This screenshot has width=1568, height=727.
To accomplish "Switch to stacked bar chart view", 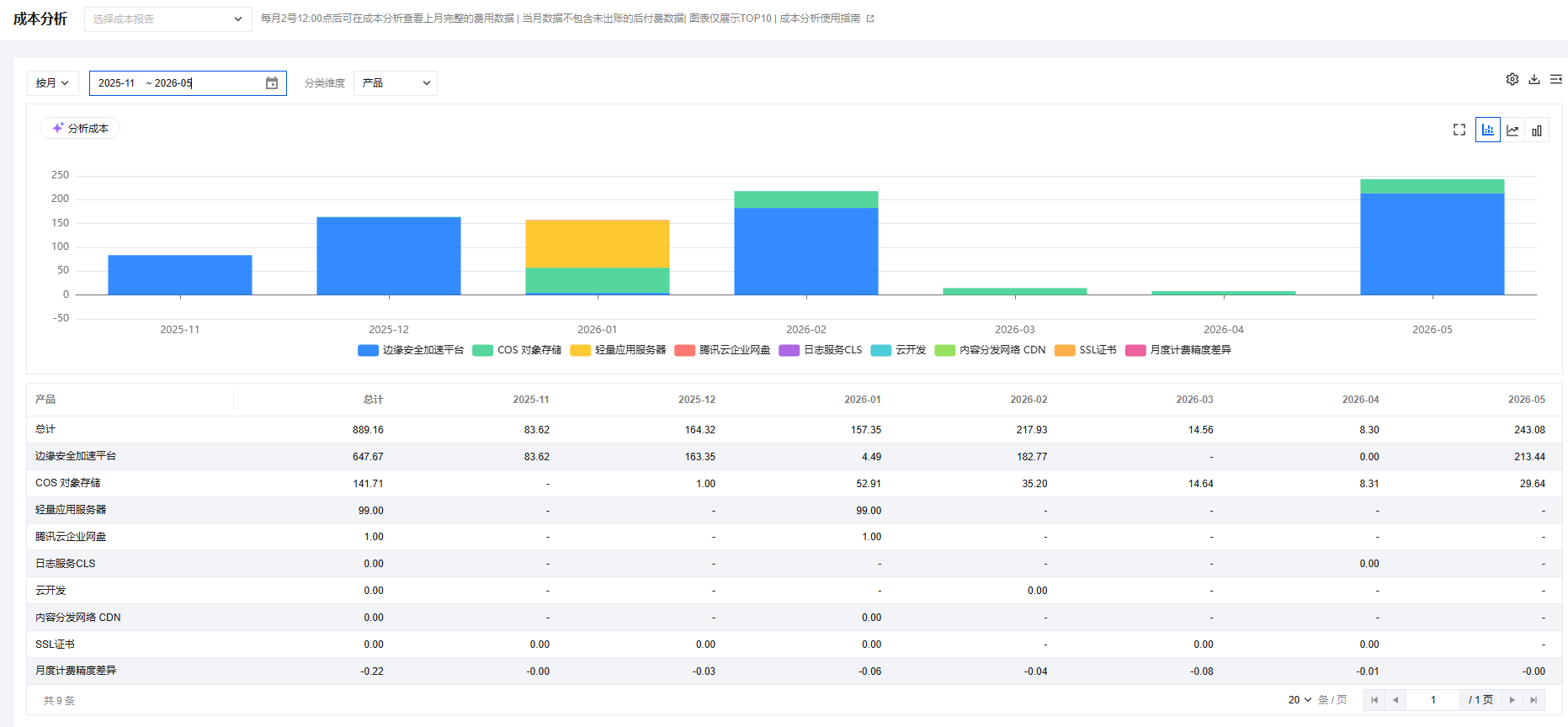I will [x=1488, y=130].
